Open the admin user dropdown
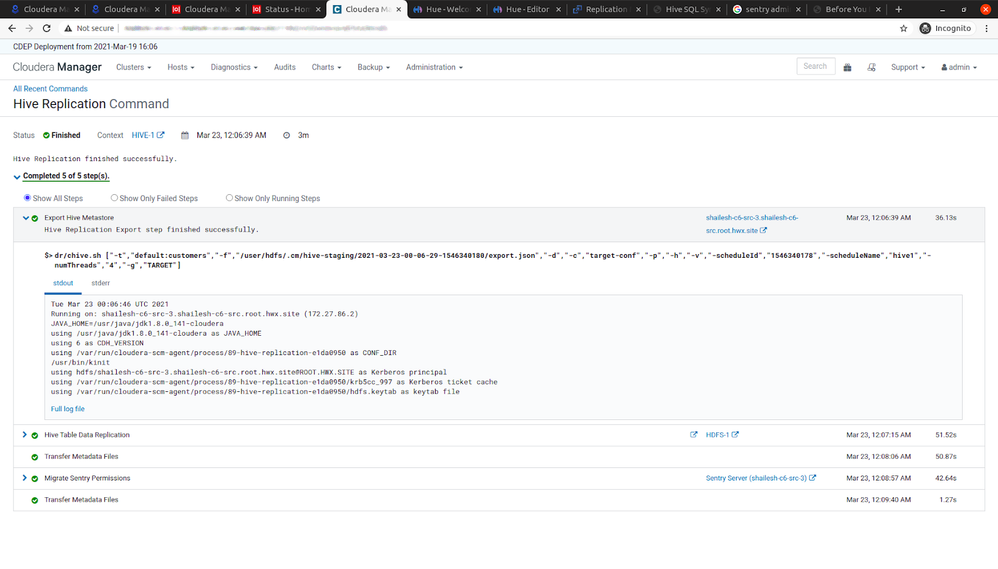This screenshot has width=998, height=569. pos(959,67)
